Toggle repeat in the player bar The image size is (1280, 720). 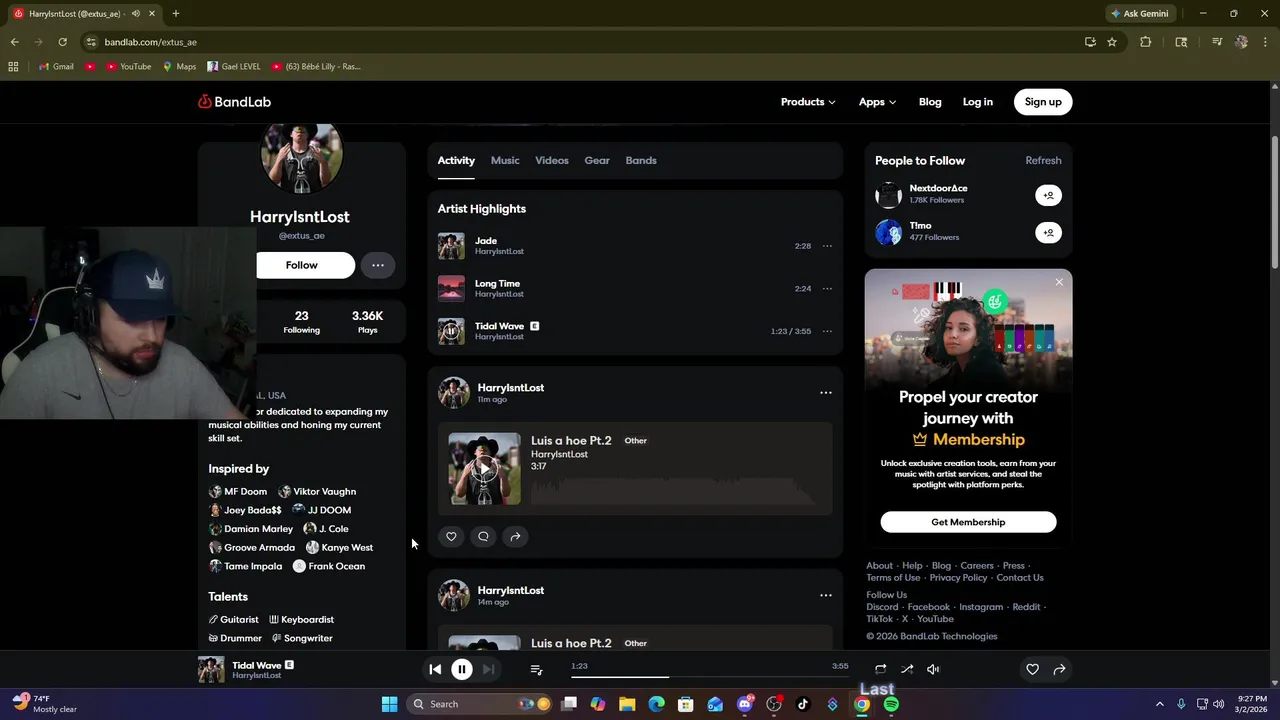[x=880, y=669]
